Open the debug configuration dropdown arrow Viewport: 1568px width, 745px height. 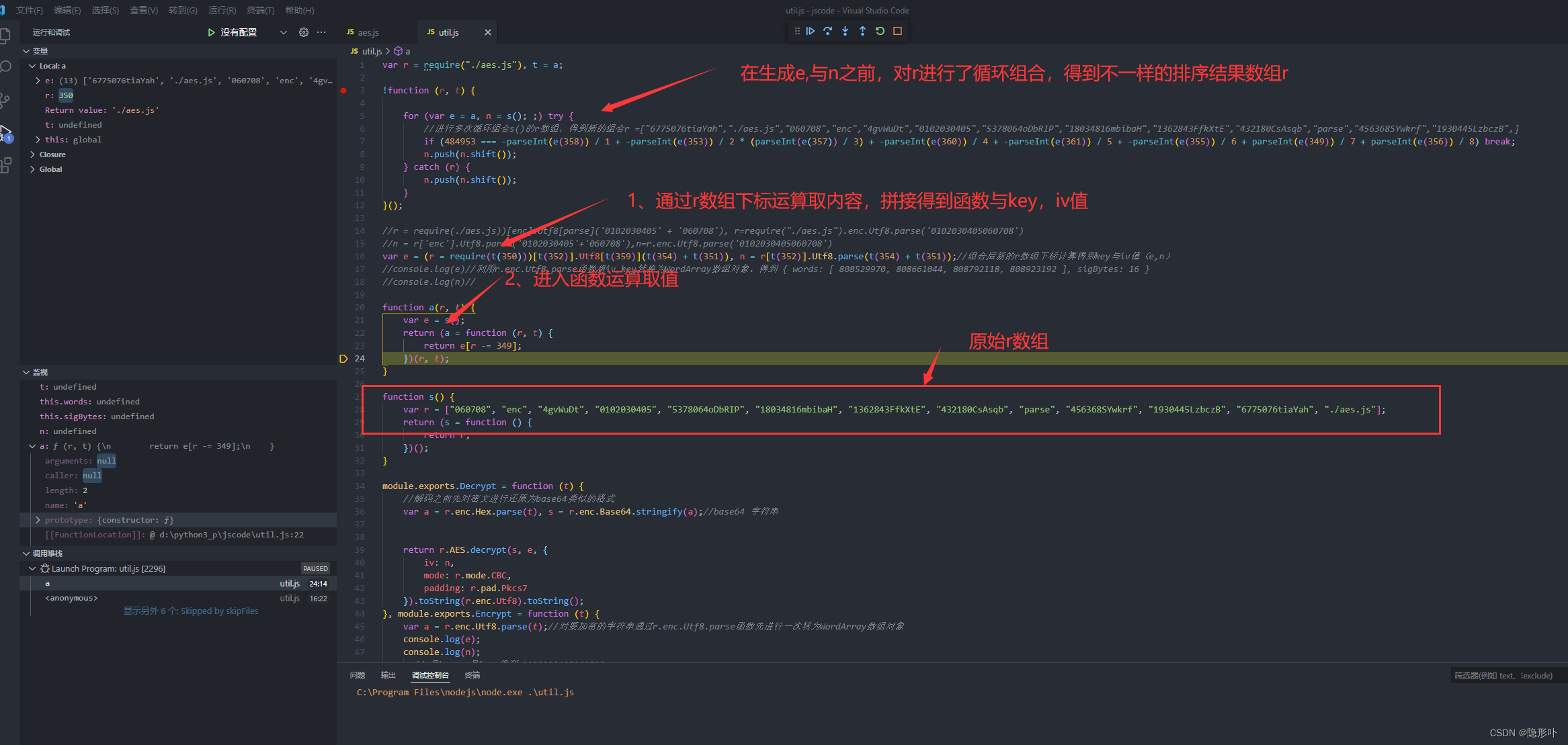coord(283,32)
